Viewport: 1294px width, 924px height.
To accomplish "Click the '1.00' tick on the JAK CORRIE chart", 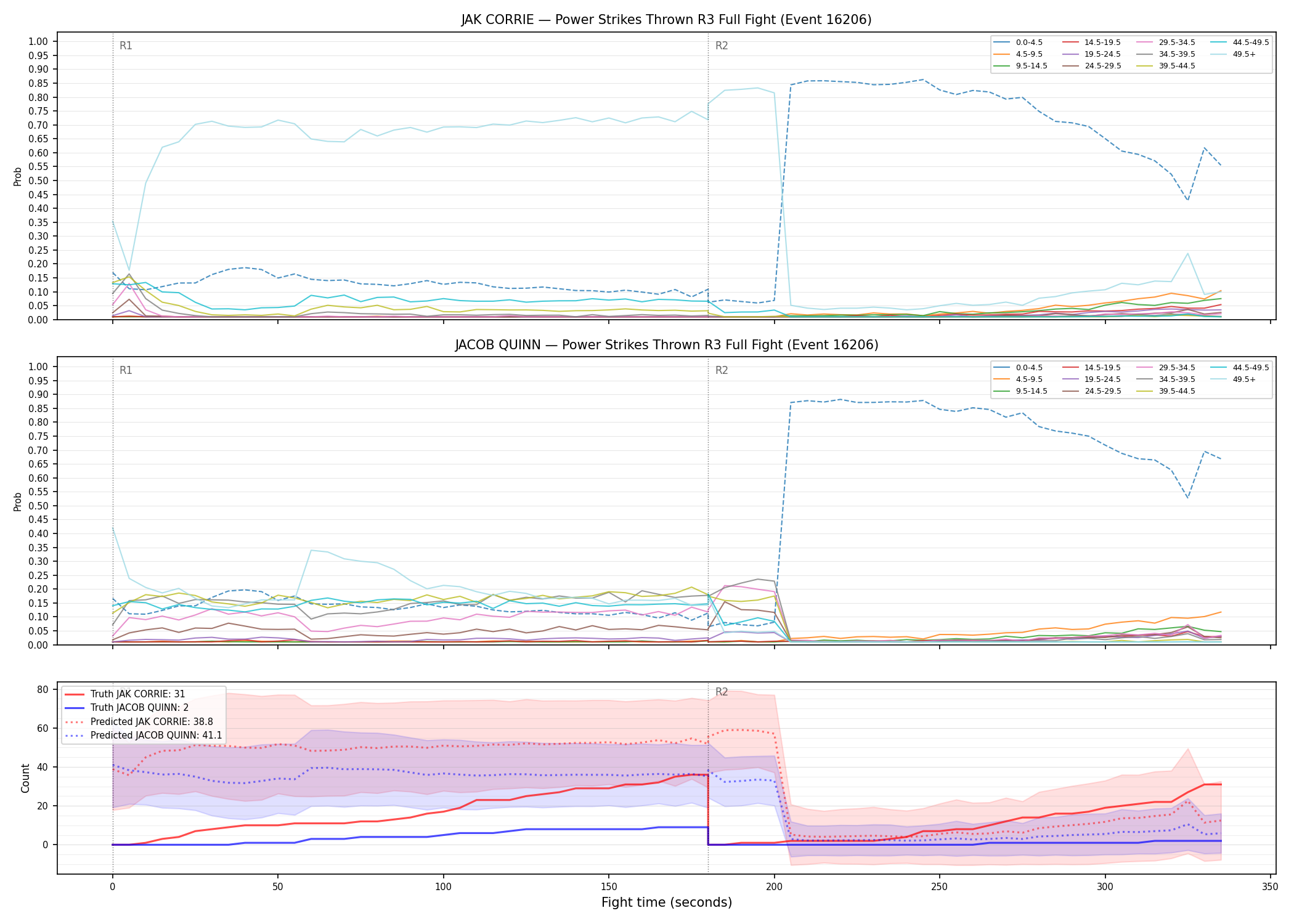I will point(38,42).
